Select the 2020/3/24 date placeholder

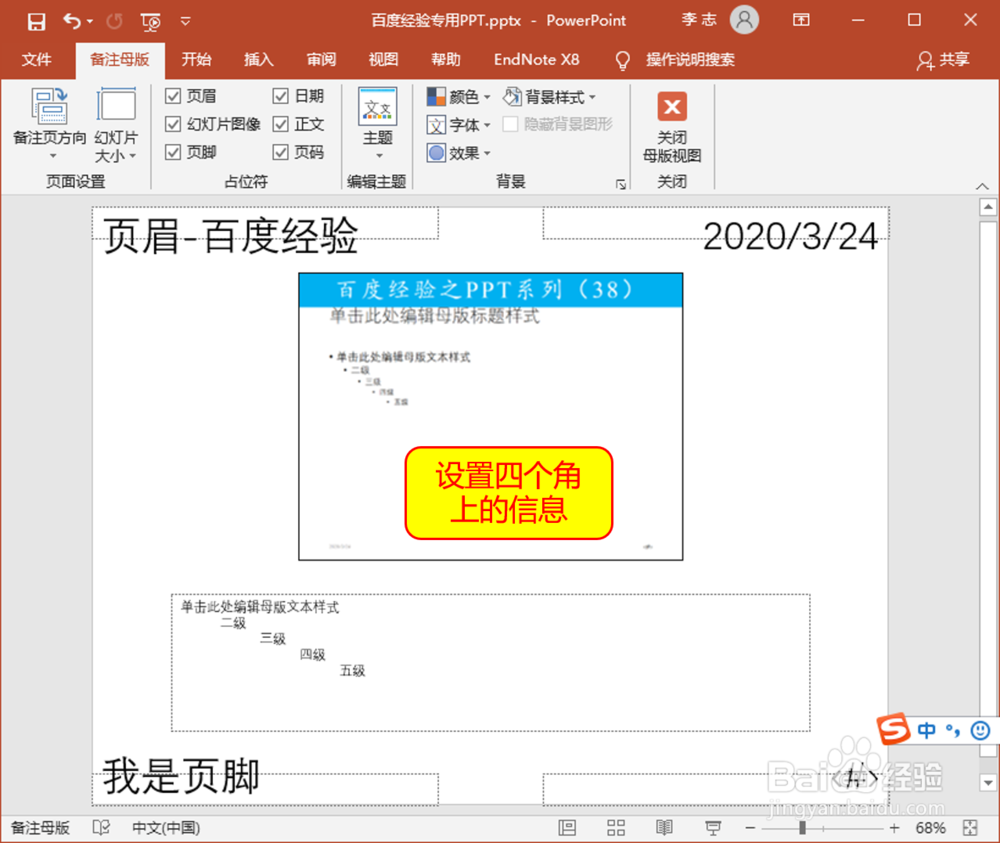coord(716,223)
